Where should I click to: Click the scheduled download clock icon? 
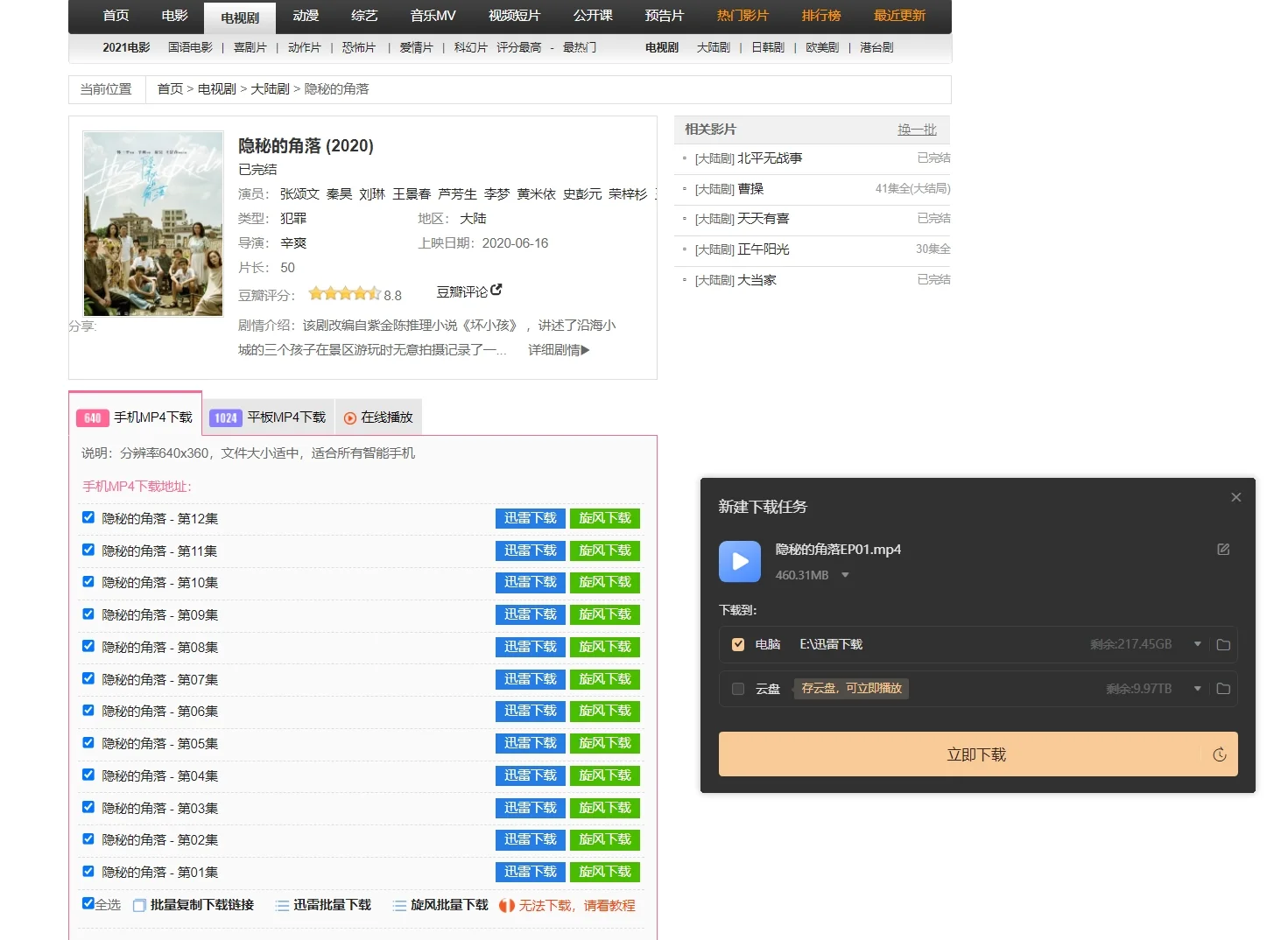pyautogui.click(x=1219, y=754)
